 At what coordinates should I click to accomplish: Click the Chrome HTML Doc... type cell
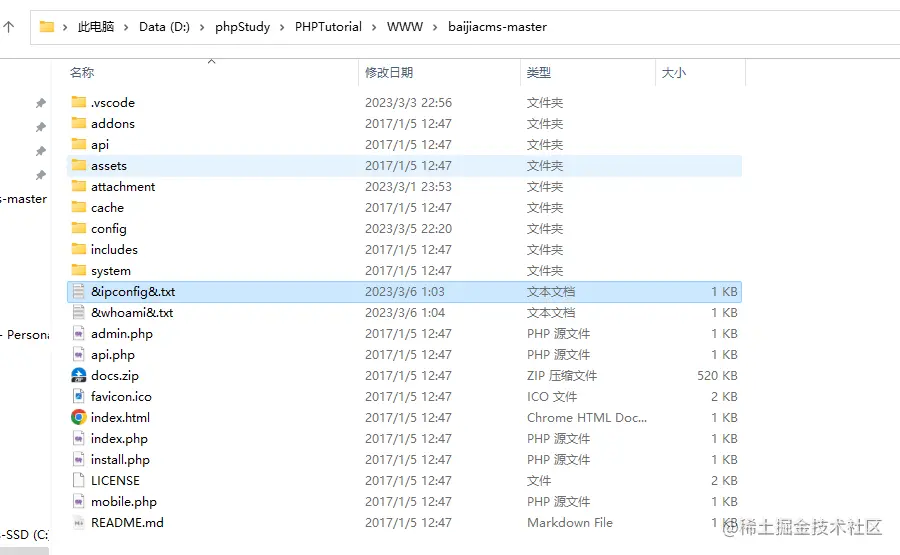coord(587,417)
